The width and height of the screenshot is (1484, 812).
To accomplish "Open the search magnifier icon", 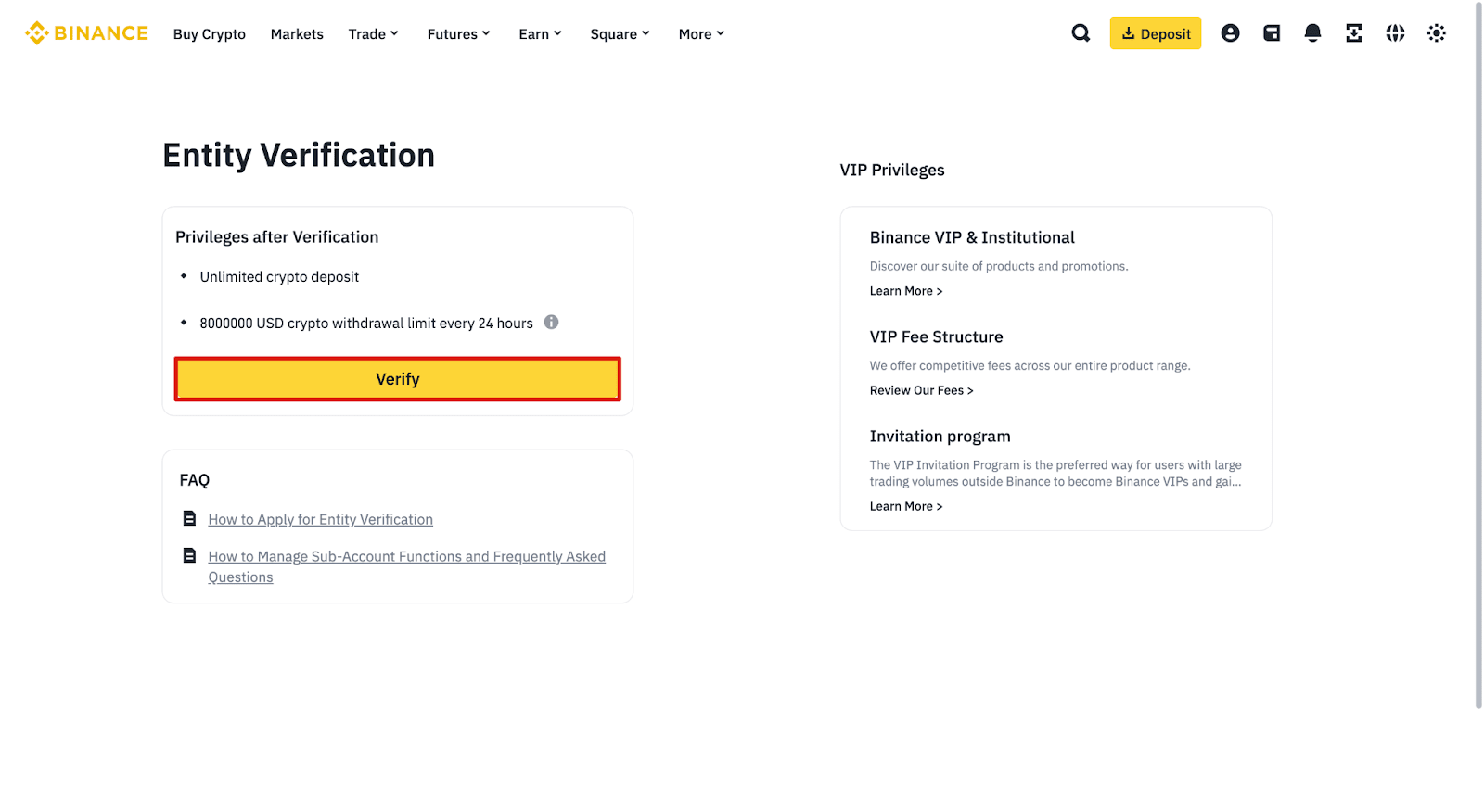I will click(1081, 33).
